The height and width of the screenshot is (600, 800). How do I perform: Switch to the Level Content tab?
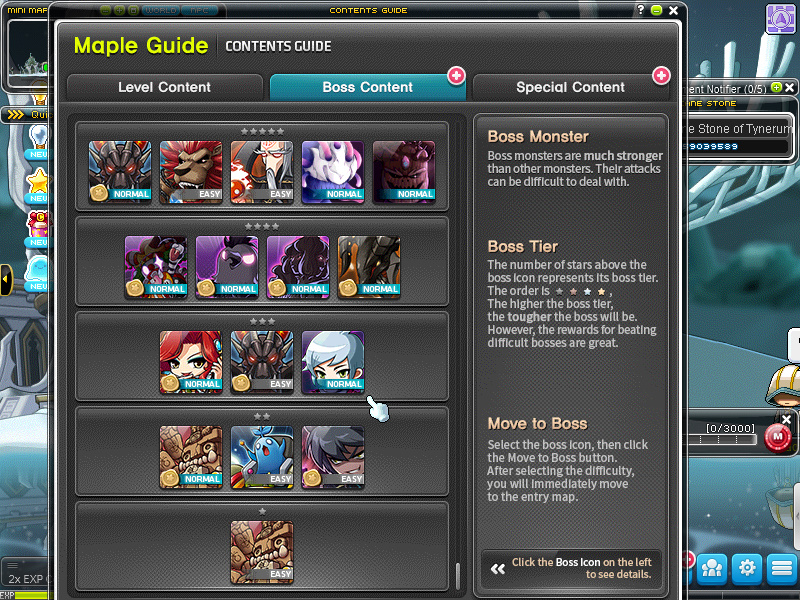[x=164, y=87]
